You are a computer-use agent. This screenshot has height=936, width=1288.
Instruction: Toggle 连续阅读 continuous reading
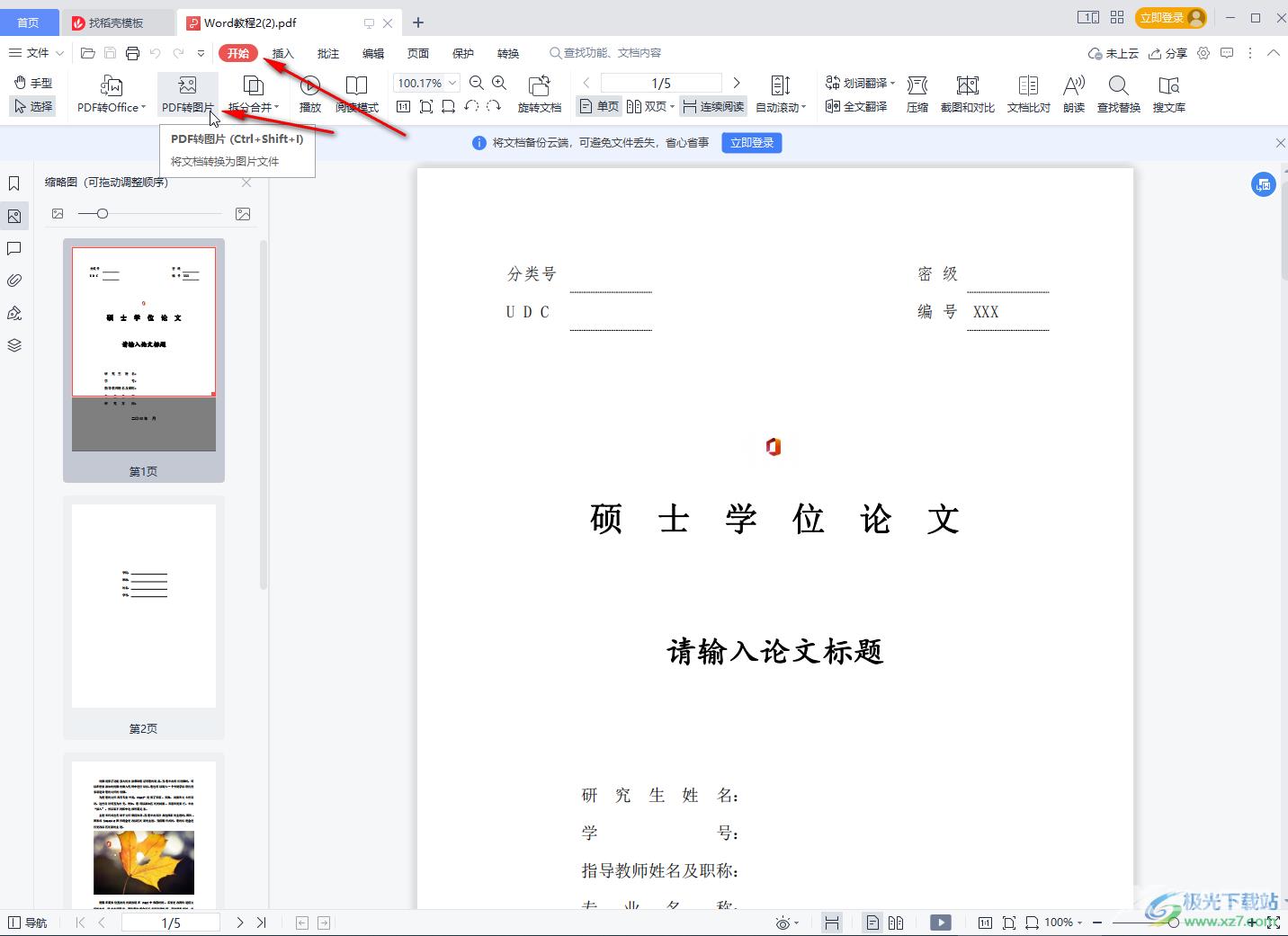(x=713, y=106)
